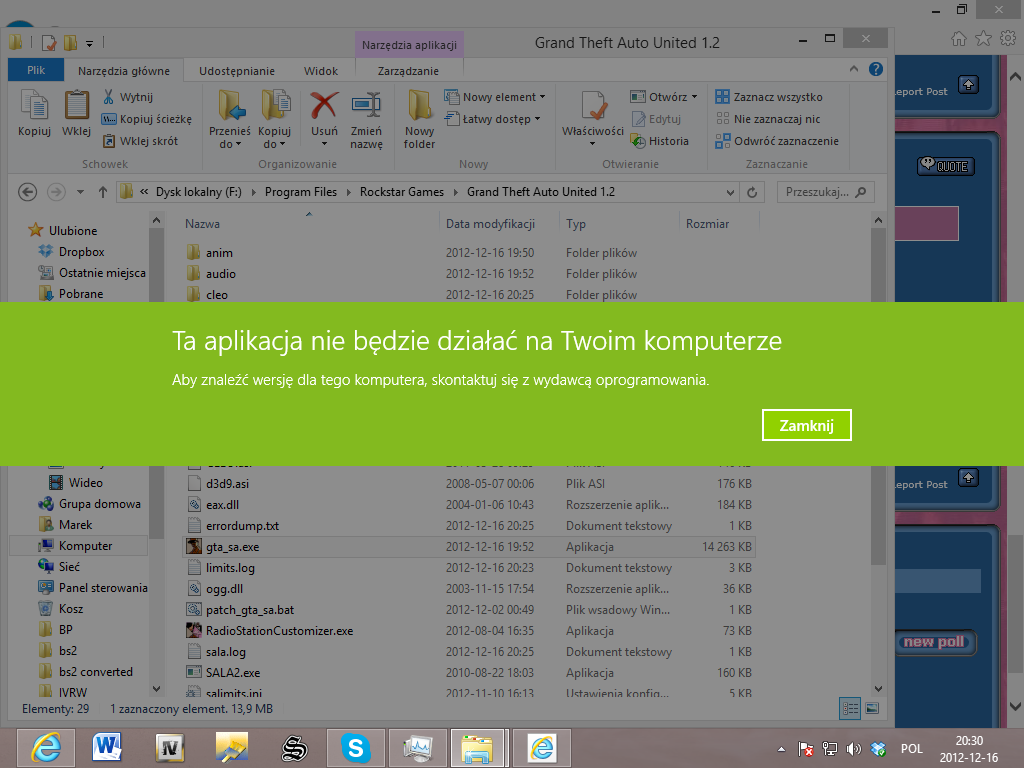This screenshot has height=768, width=1024.
Task: Open Łatwy dostęp dropdown
Action: (x=493, y=119)
